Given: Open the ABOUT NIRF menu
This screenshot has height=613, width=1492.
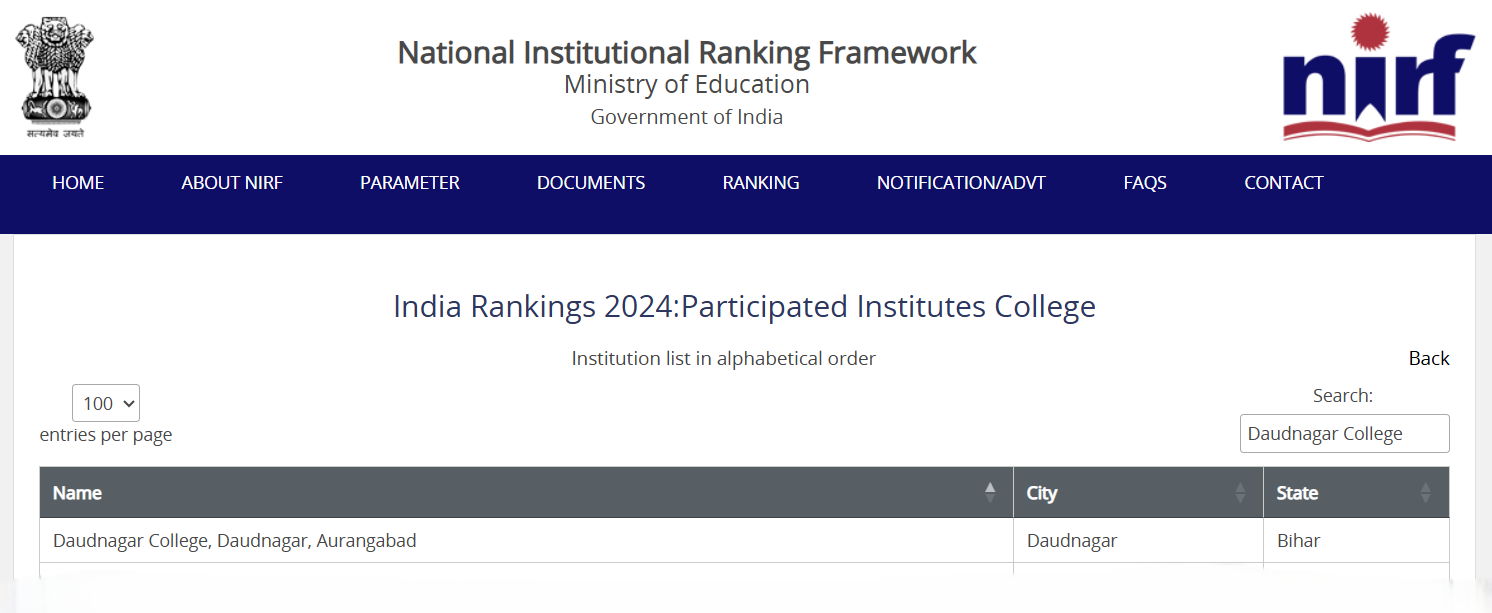Looking at the screenshot, I should click(232, 183).
